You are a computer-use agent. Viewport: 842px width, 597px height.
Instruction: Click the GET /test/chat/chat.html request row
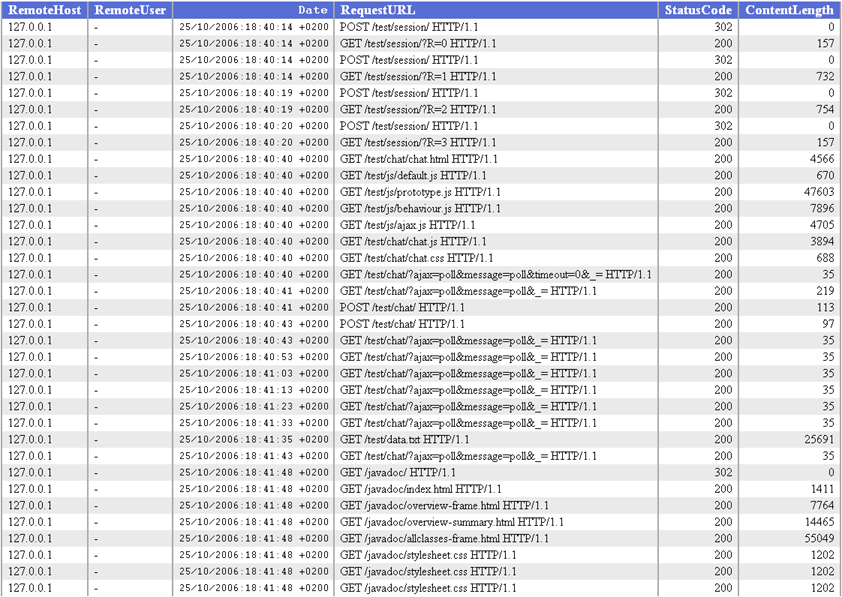418,159
